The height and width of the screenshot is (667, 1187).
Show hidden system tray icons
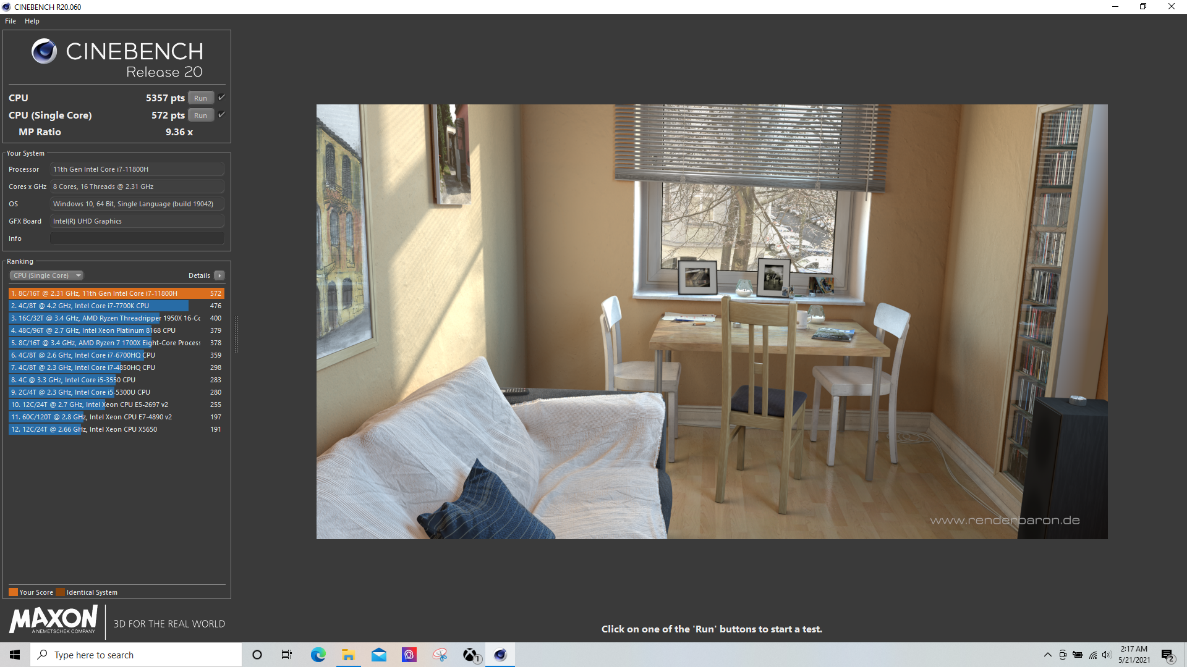point(1048,655)
